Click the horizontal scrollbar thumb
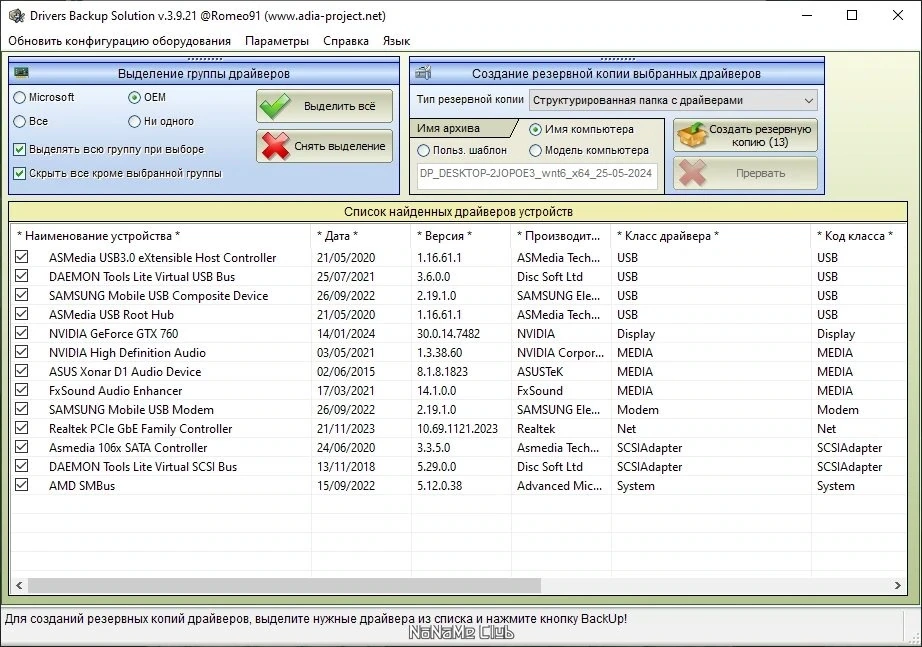 [x=284, y=585]
